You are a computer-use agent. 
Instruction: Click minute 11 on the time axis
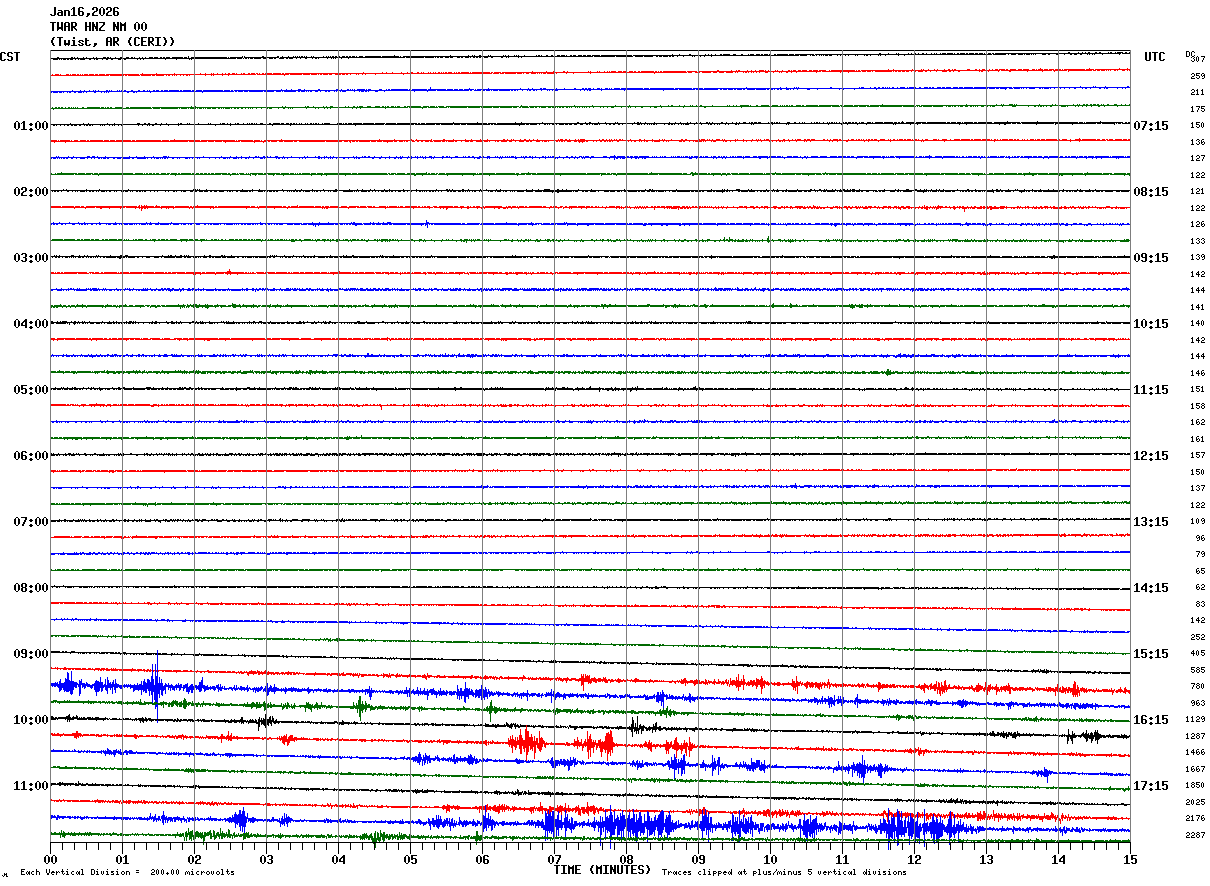842,859
